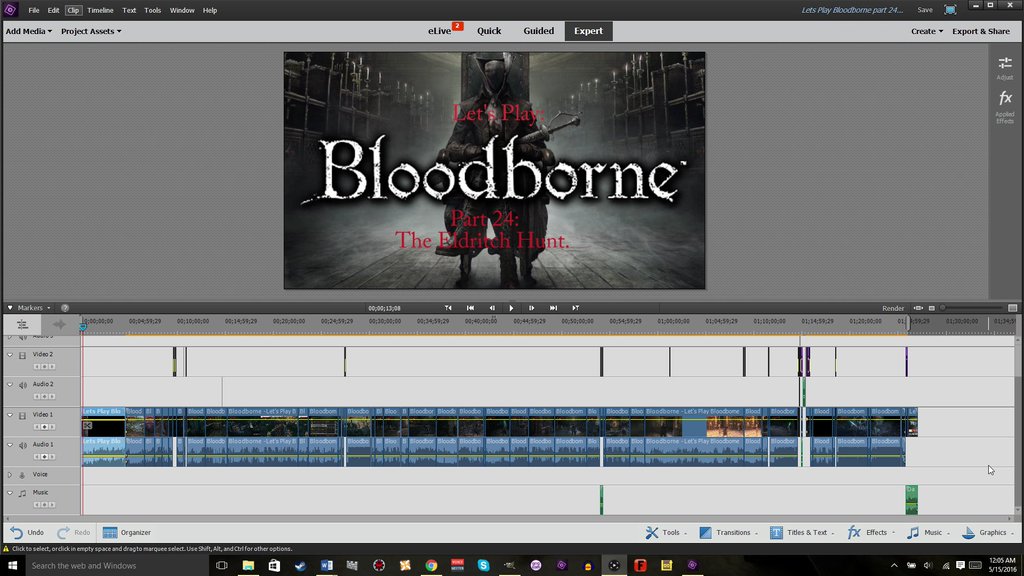Screen dimensions: 1024x576
Task: Open the Titles & Text panel
Action: (802, 532)
